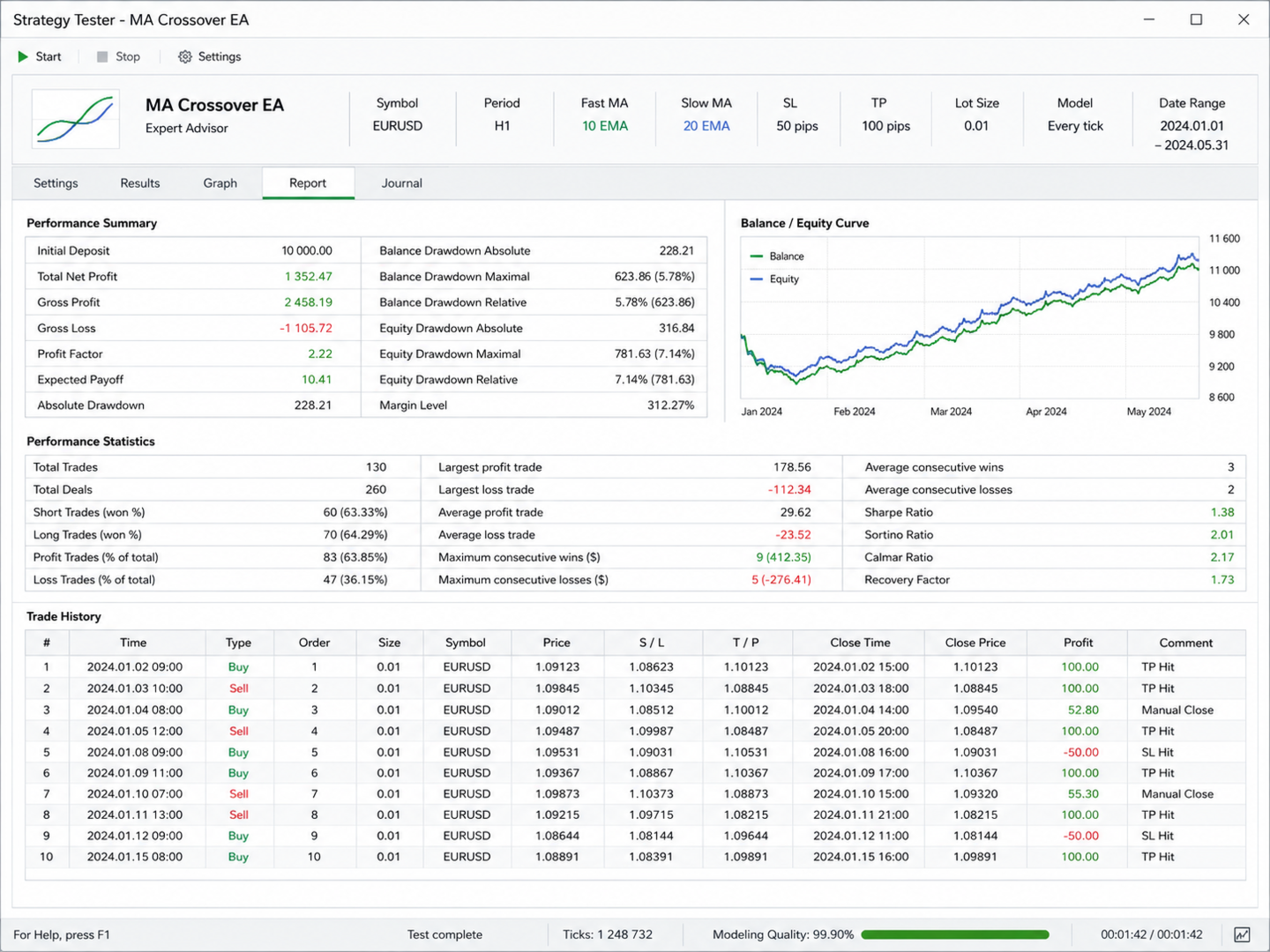1270x952 pixels.
Task: Select the Report tab
Action: click(x=308, y=183)
